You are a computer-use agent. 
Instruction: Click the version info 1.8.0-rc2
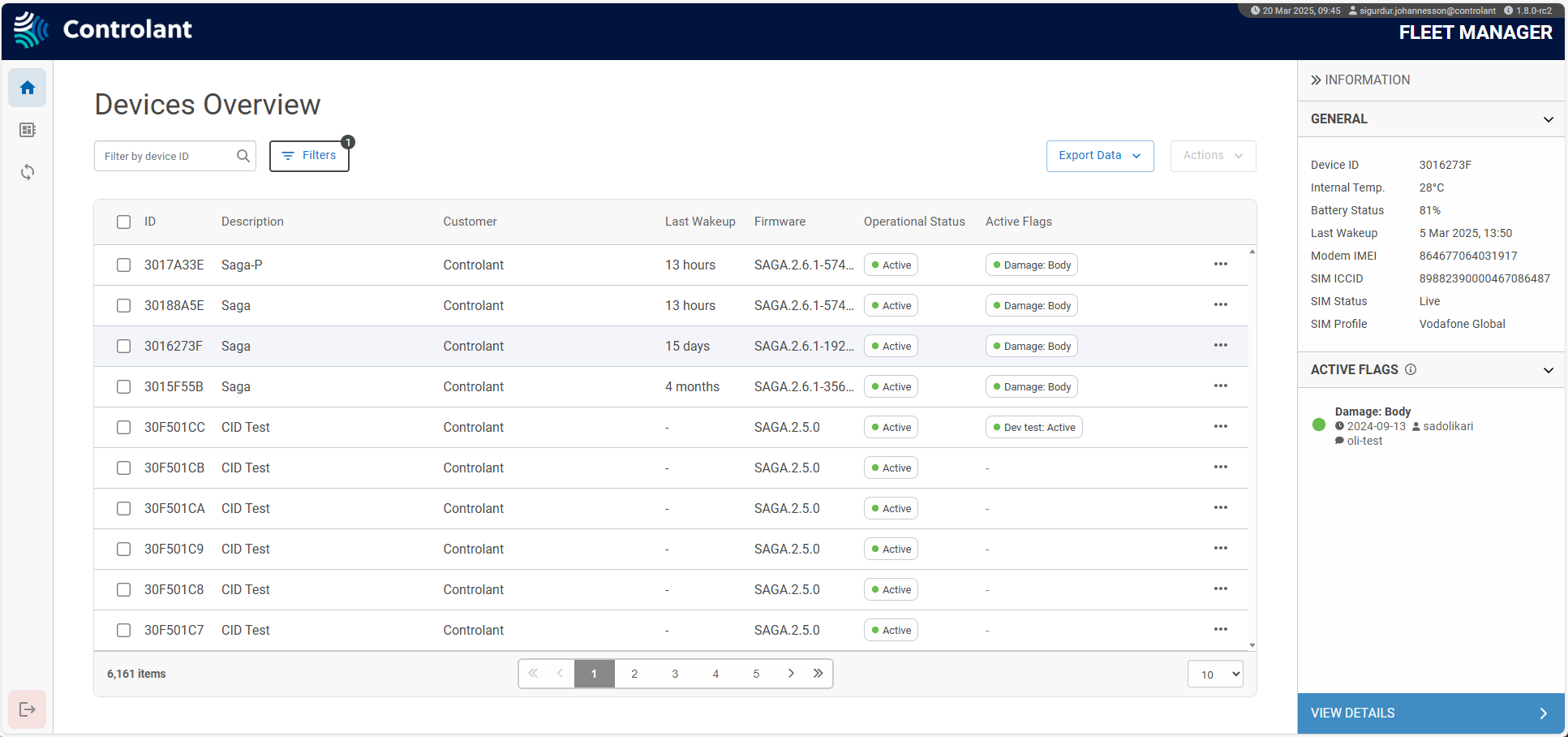coord(1527,11)
